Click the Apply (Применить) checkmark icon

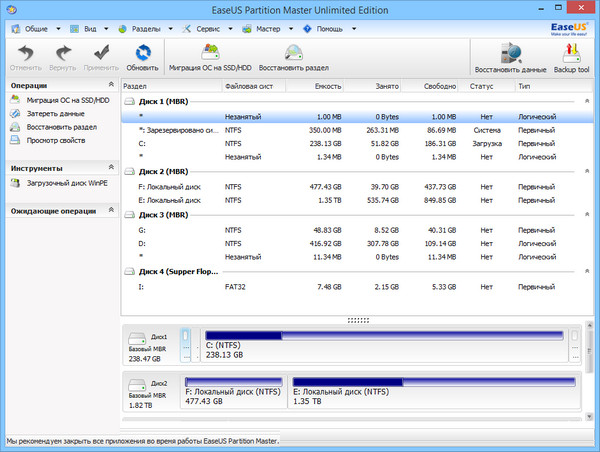point(101,54)
